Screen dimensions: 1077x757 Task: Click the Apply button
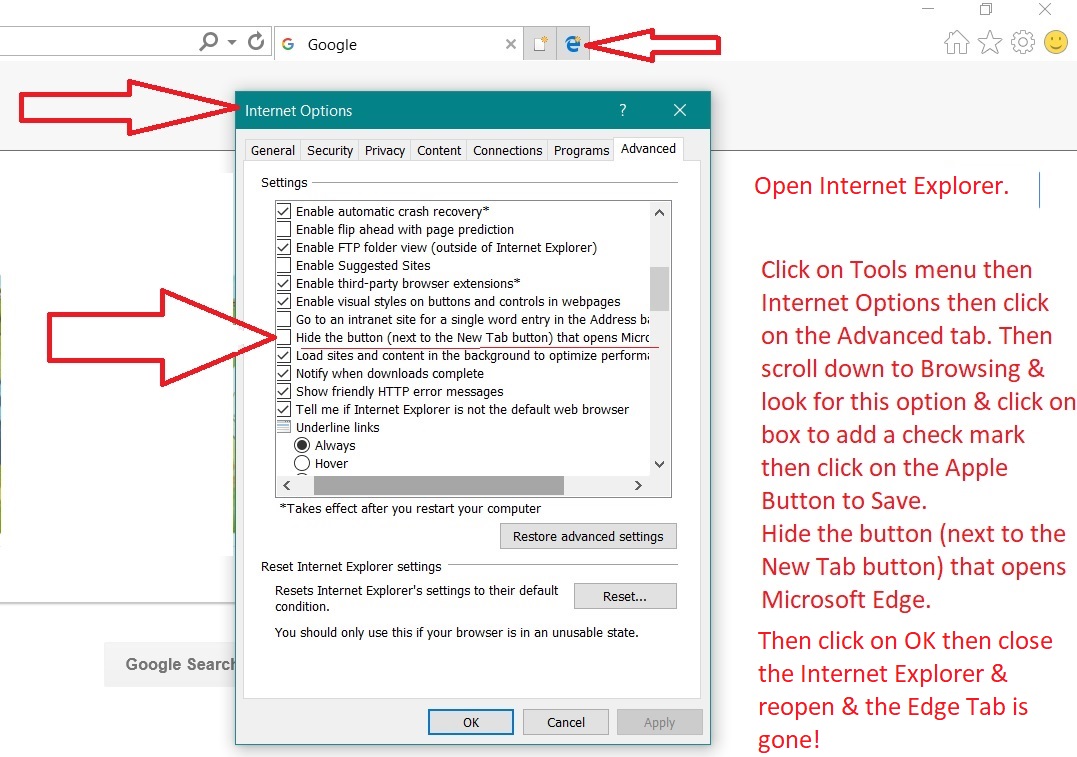pyautogui.click(x=659, y=722)
